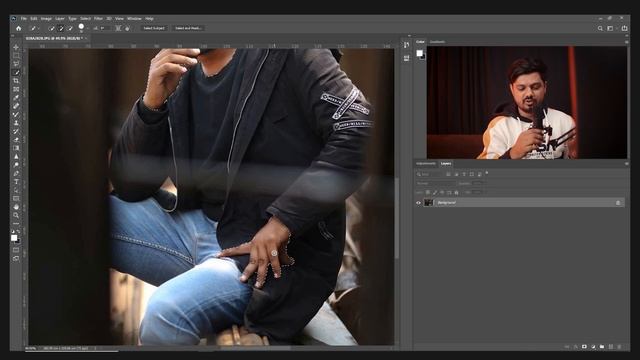The image size is (640, 360).
Task: Select the Quick Selection tool in toolbox
Action: tap(16, 73)
